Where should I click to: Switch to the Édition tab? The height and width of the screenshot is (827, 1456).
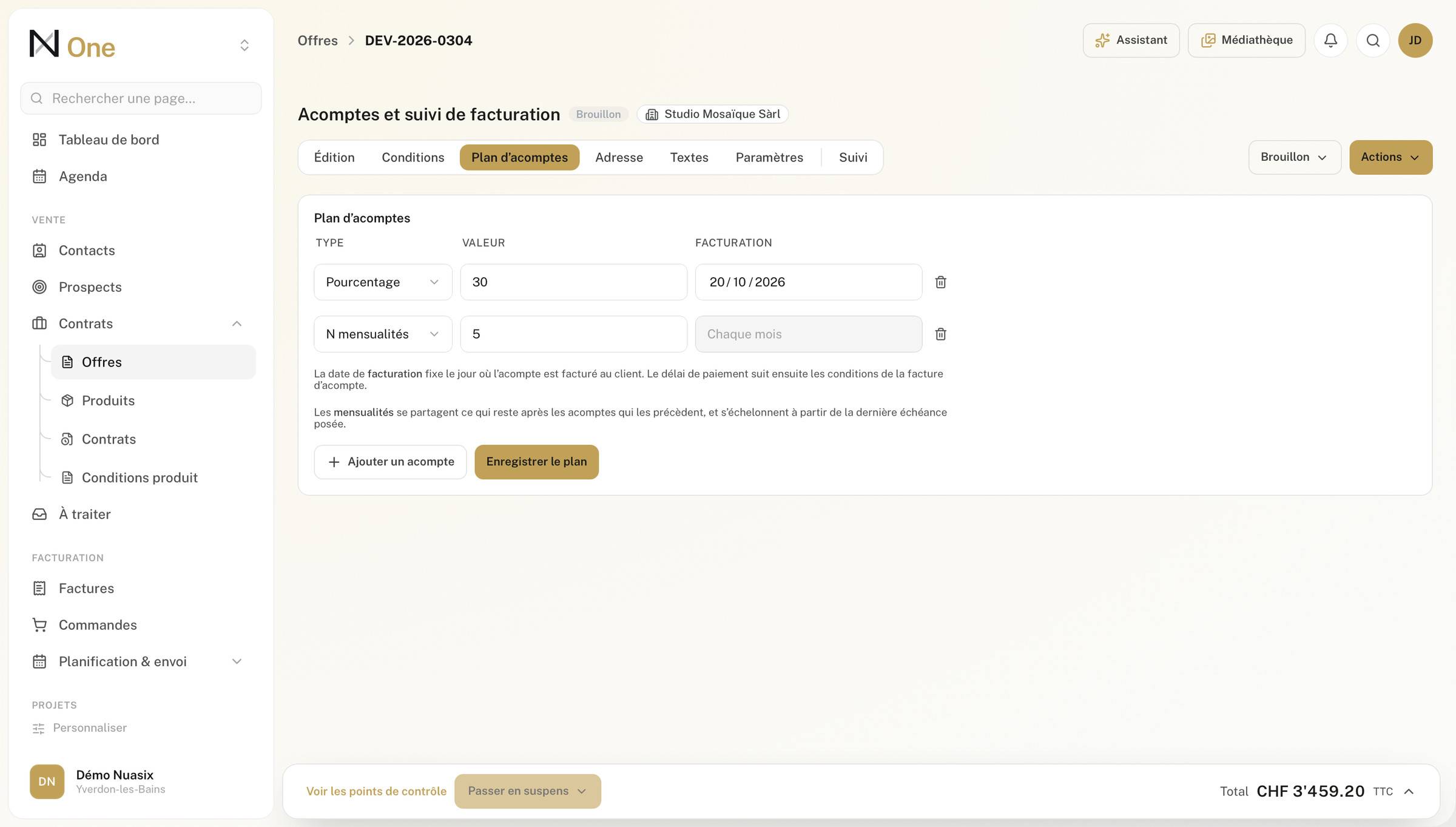[334, 158]
